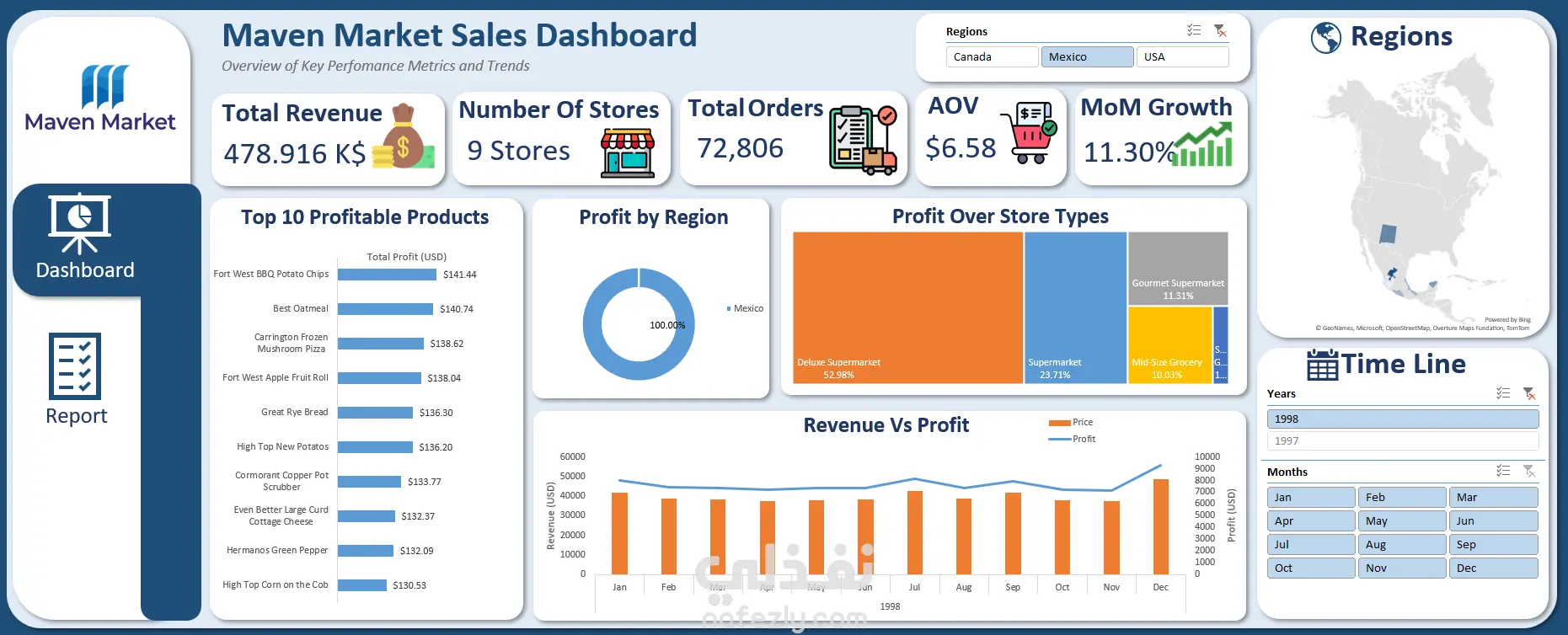The height and width of the screenshot is (635, 1568).
Task: Filter by Nov in Months slicer
Action: (x=1402, y=568)
